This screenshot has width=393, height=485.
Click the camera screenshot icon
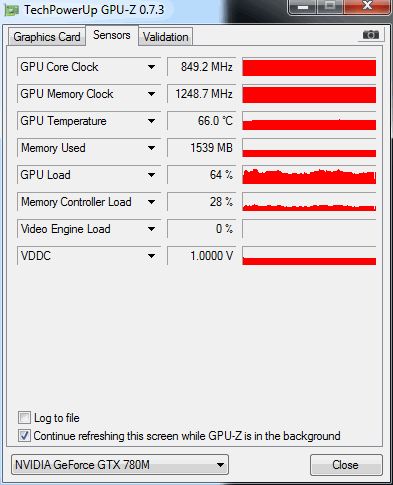coord(371,34)
